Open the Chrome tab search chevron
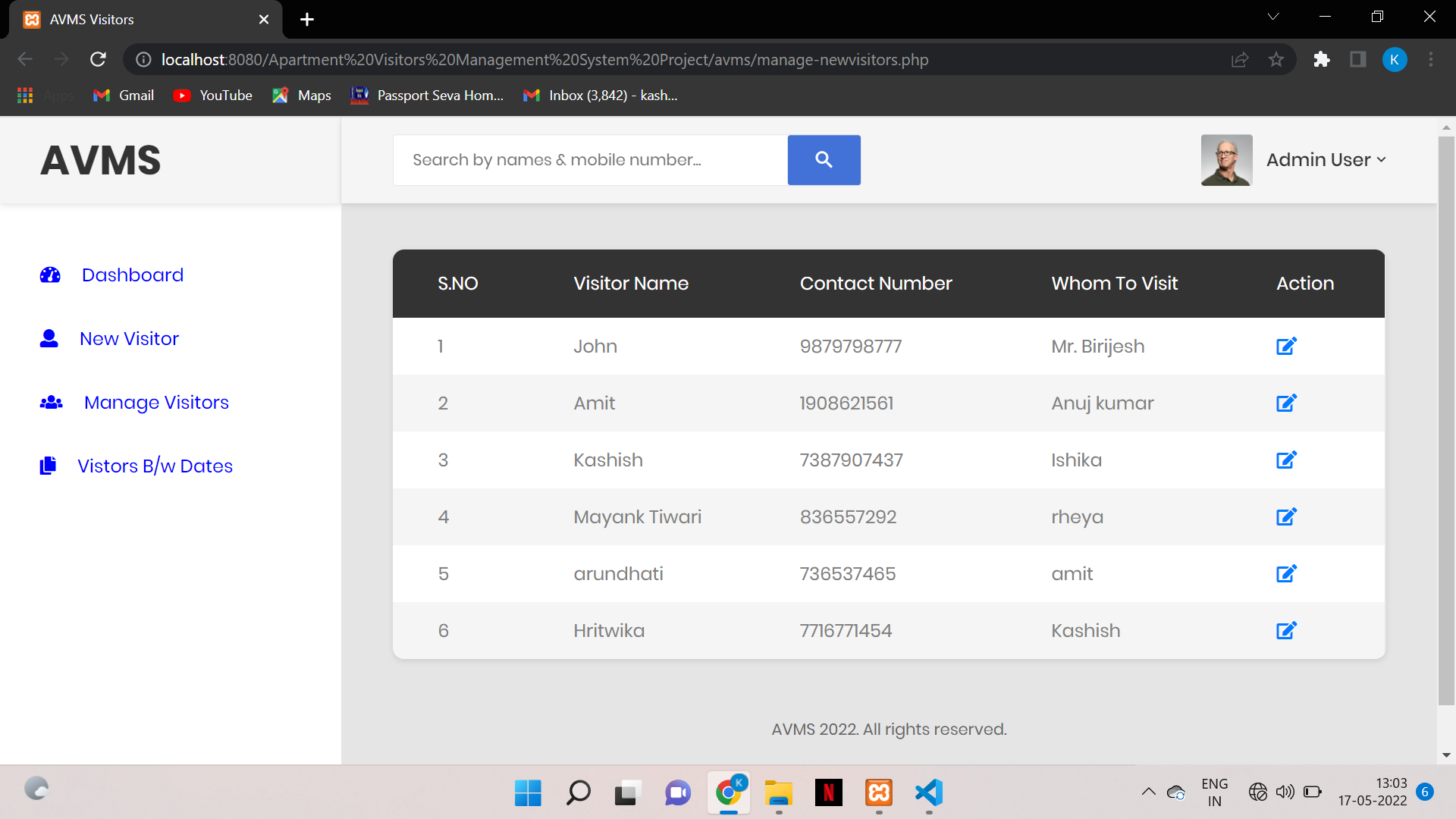Viewport: 1456px width, 819px height. tap(1273, 17)
